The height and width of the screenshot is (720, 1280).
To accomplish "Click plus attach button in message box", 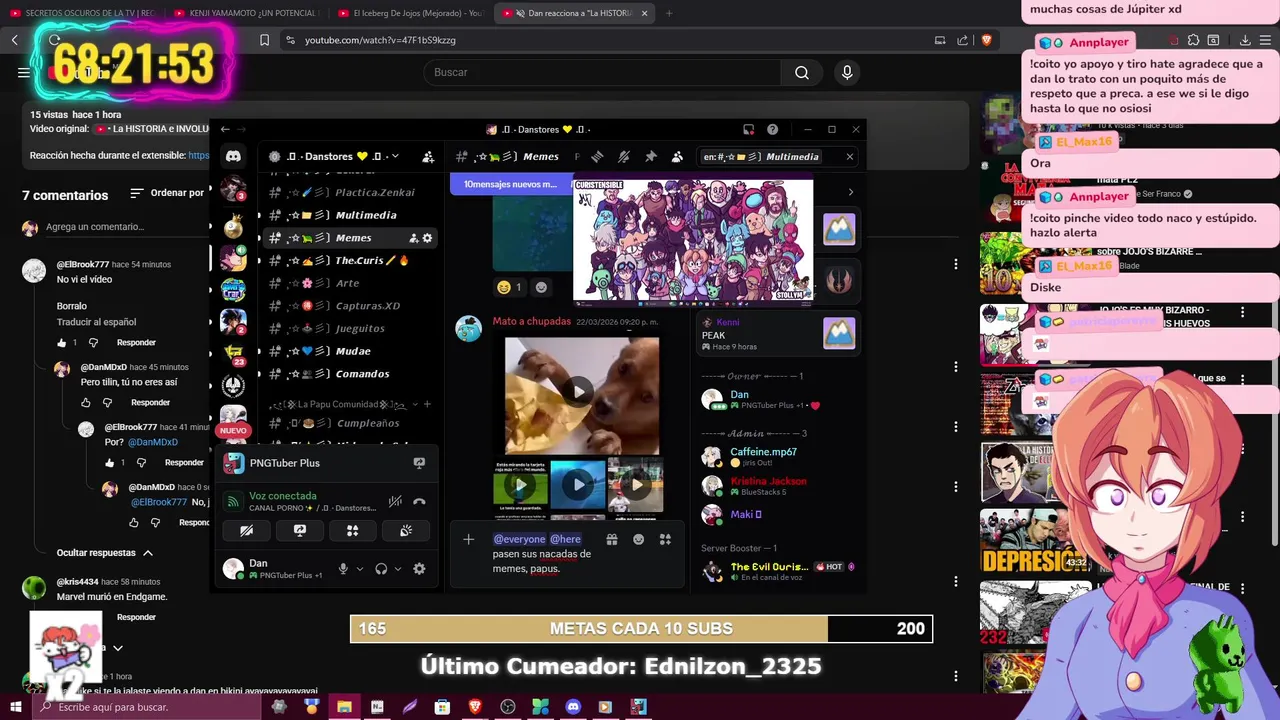I will tap(468, 540).
